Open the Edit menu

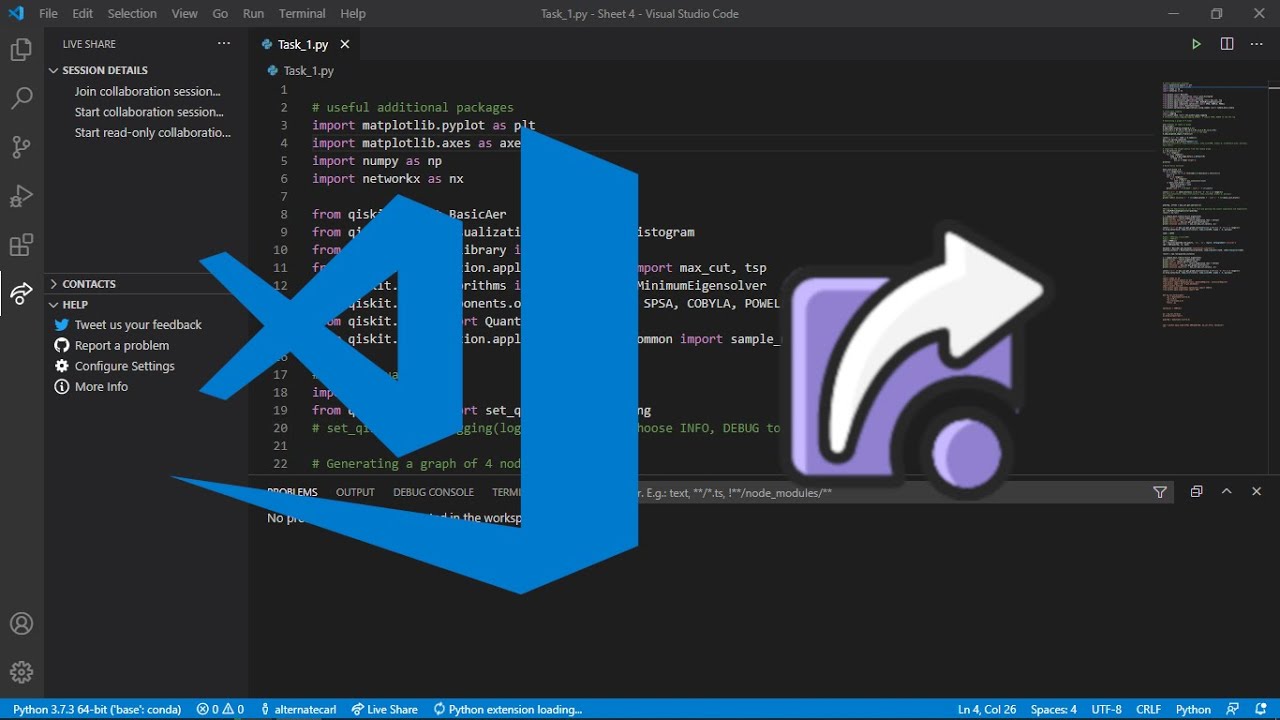pos(82,13)
